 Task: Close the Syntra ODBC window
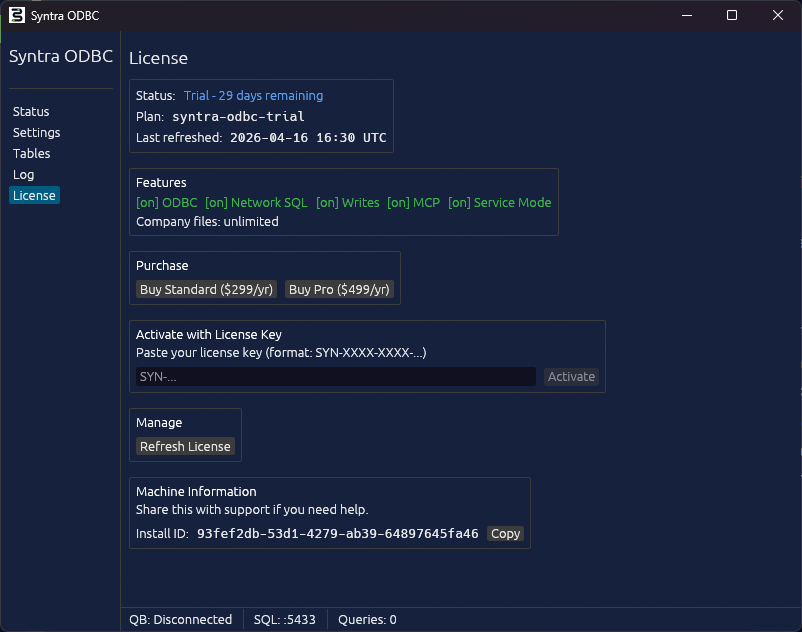778,15
